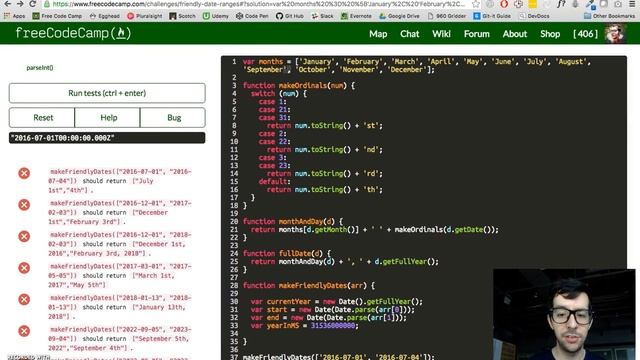Screen dimensions: 640x360
Task: Click Run tests (ctrl + enter) button
Action: 107,93
